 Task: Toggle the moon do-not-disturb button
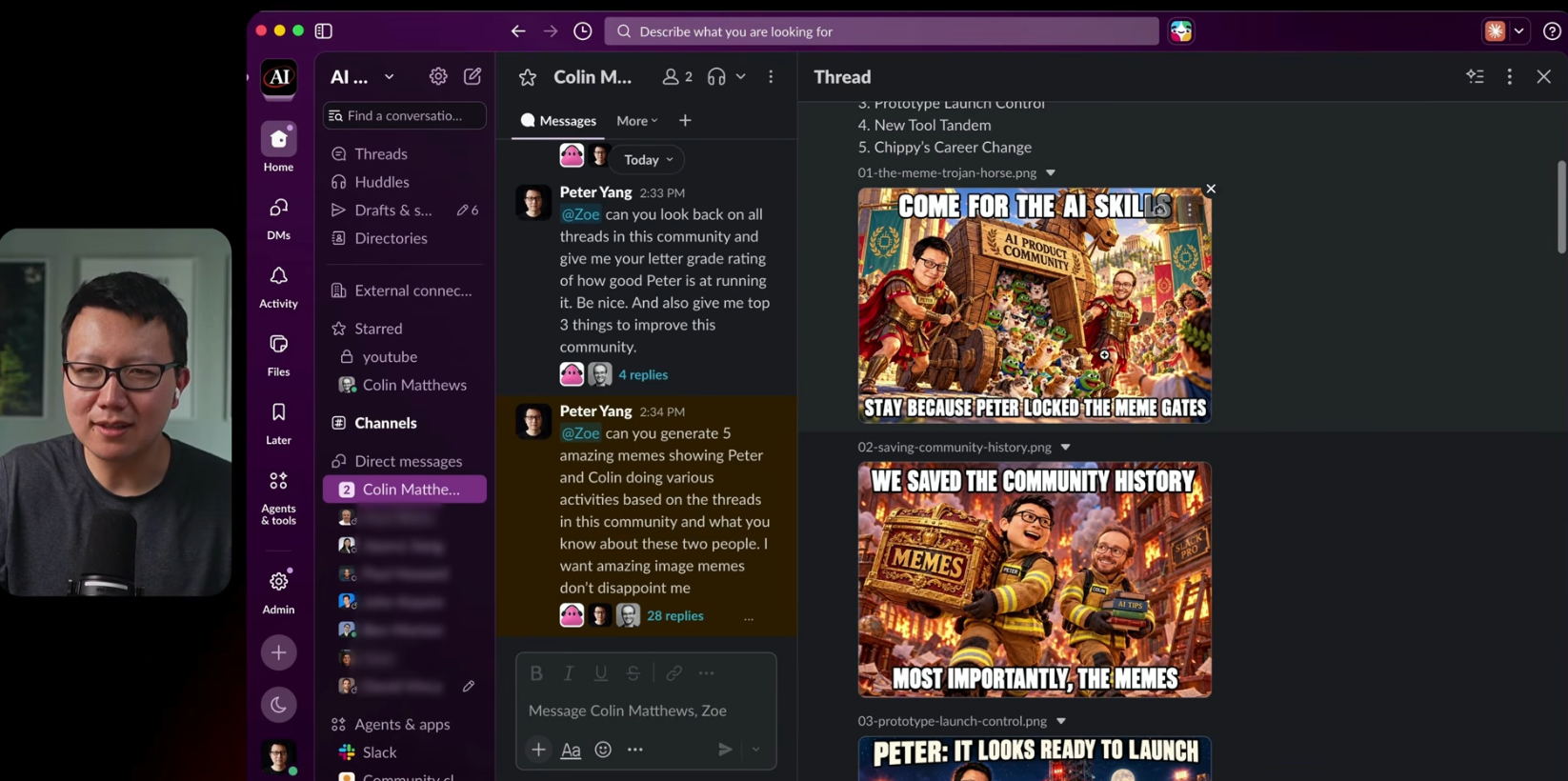coord(279,705)
